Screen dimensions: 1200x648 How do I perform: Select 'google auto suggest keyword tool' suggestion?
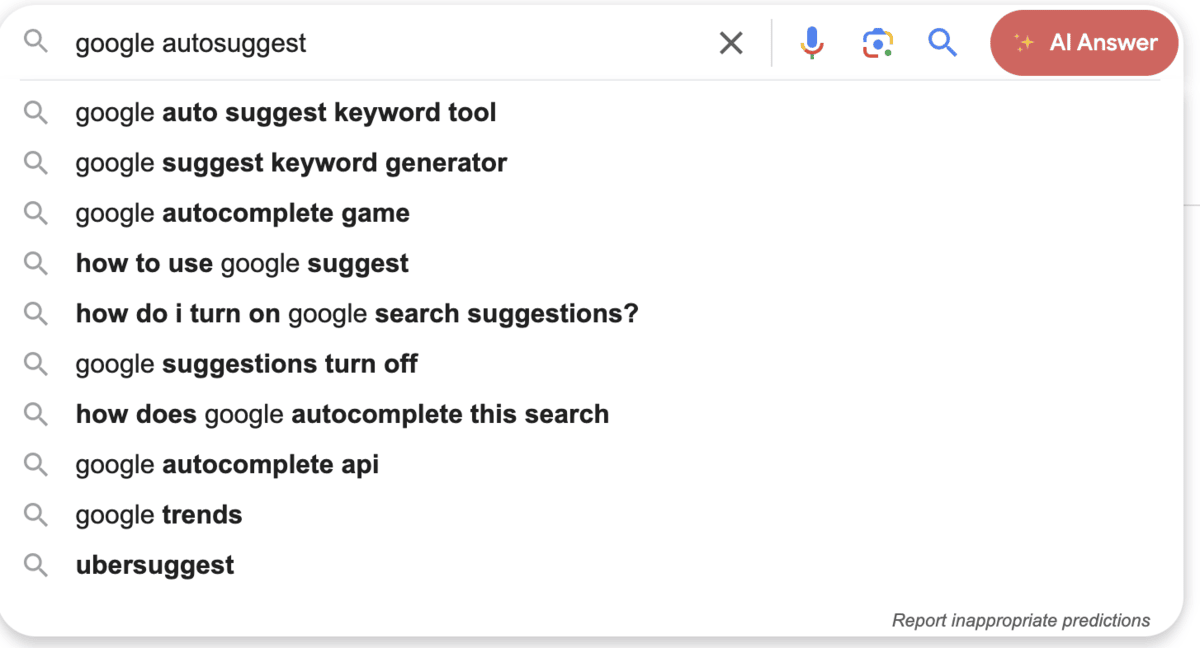[x=286, y=113]
